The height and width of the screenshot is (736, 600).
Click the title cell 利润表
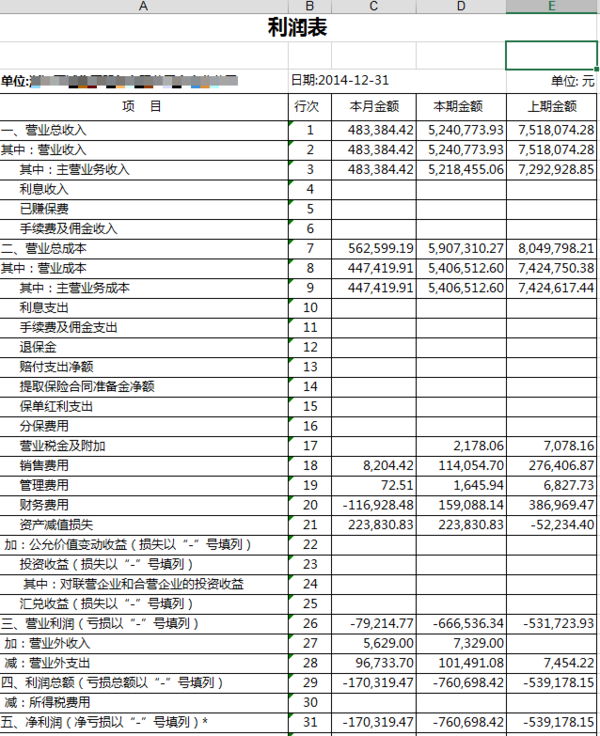tap(298, 27)
